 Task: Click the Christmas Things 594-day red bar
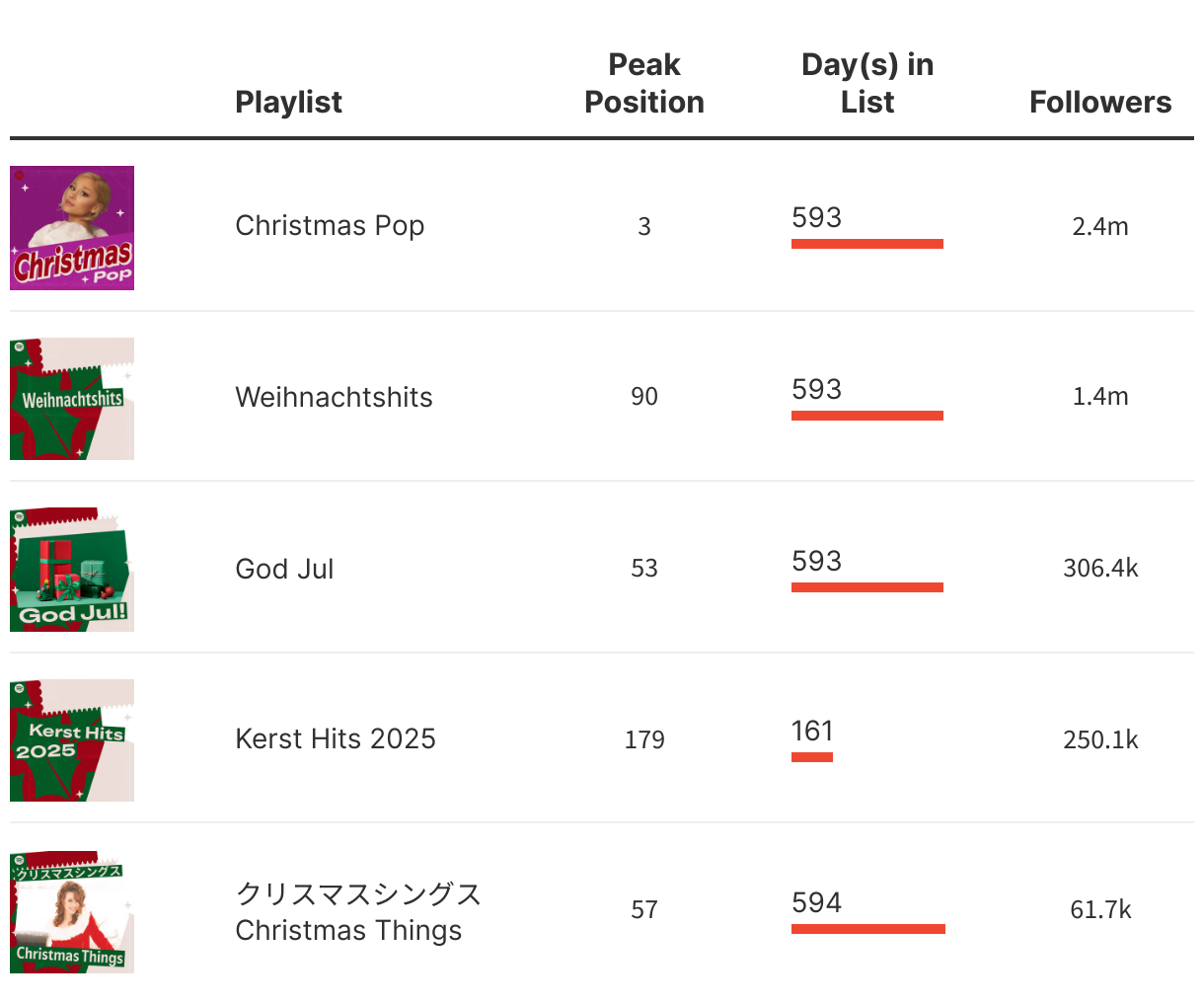[867, 929]
